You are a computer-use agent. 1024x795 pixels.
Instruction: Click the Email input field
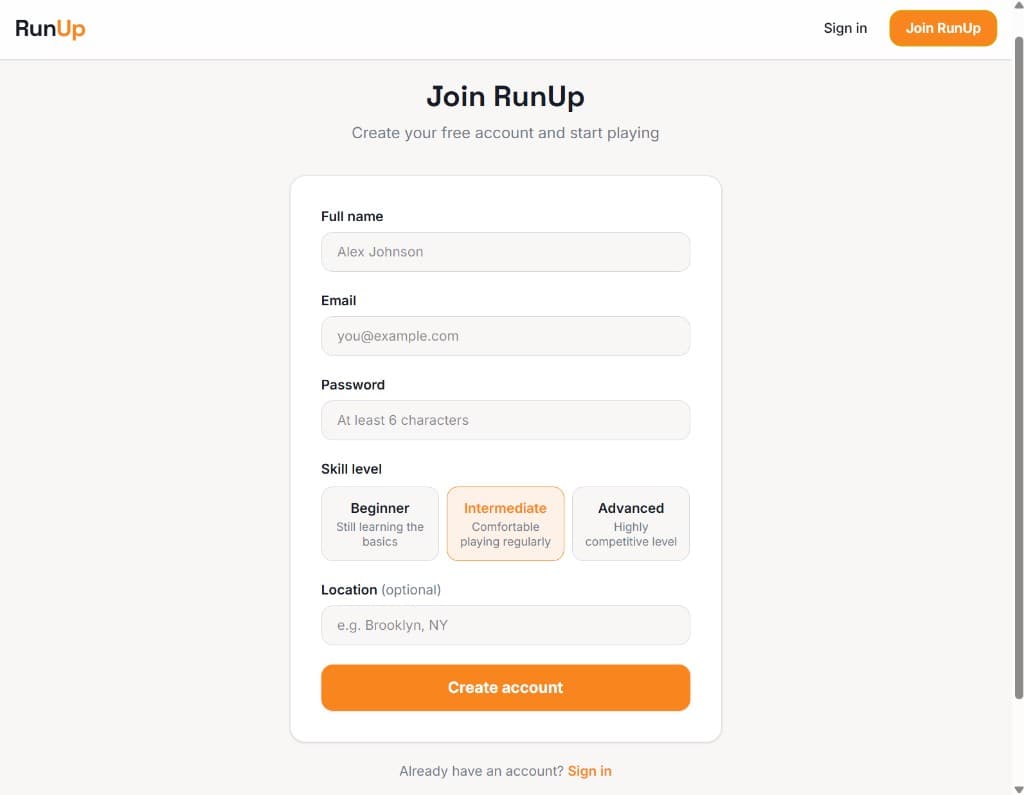[x=505, y=336]
